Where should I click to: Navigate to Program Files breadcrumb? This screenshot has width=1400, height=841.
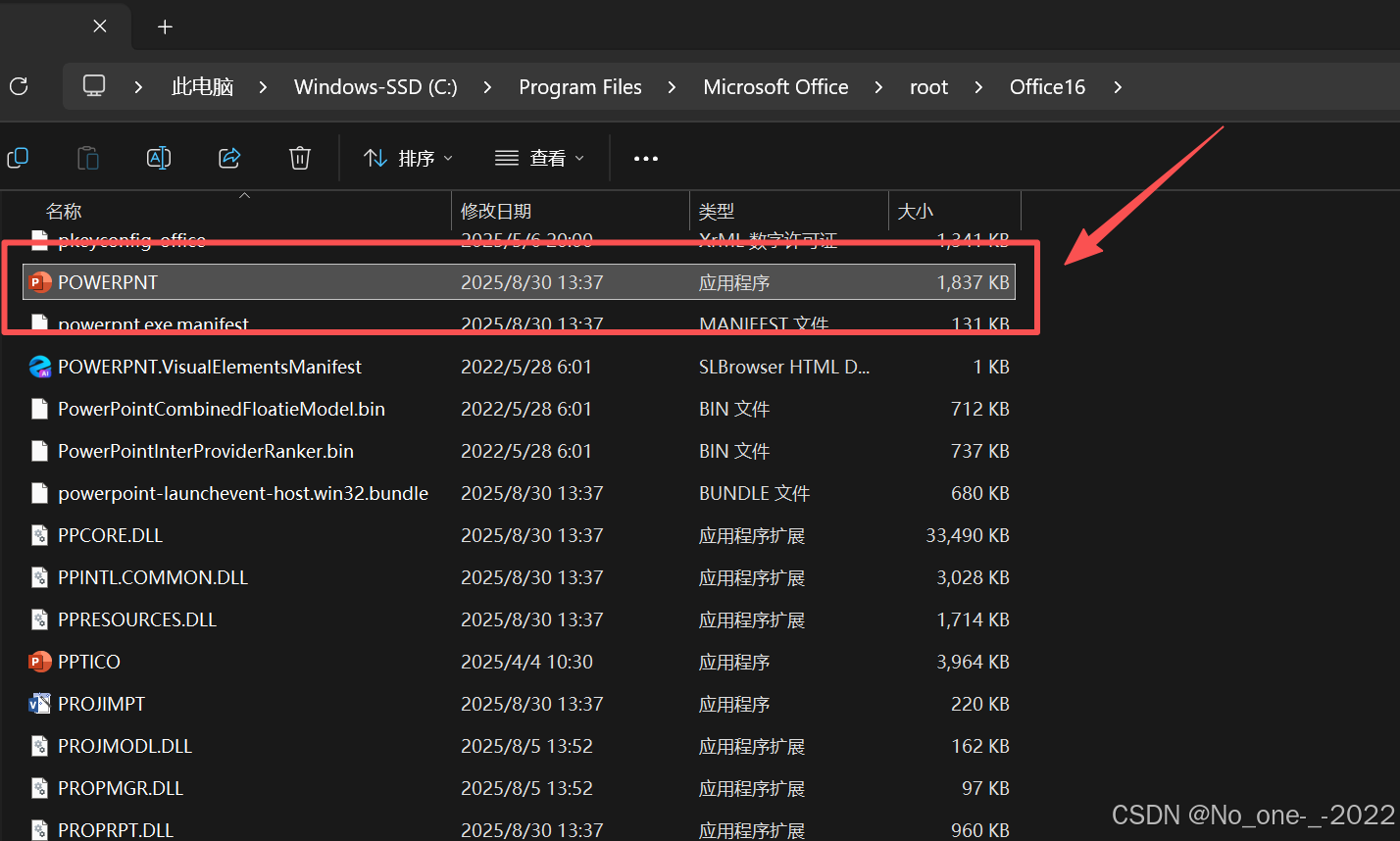click(580, 87)
